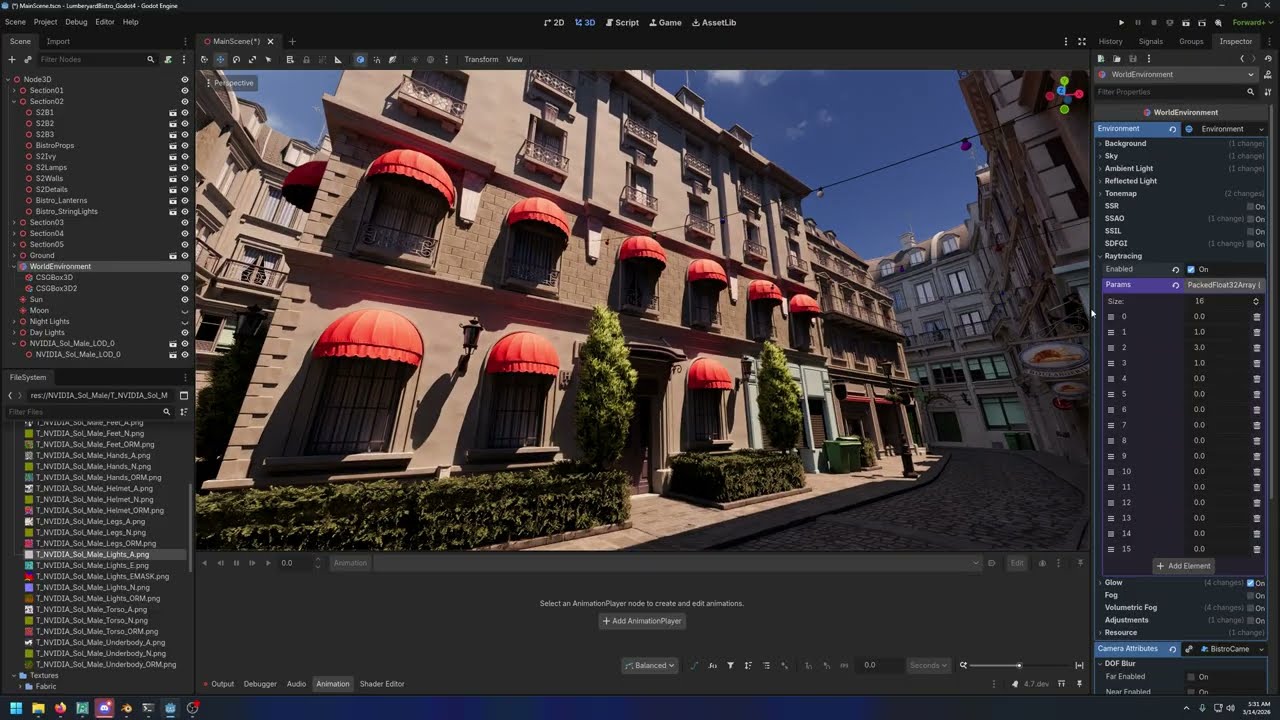The width and height of the screenshot is (1280, 720).
Task: Switch to the Import tab
Action: pyautogui.click(x=58, y=41)
